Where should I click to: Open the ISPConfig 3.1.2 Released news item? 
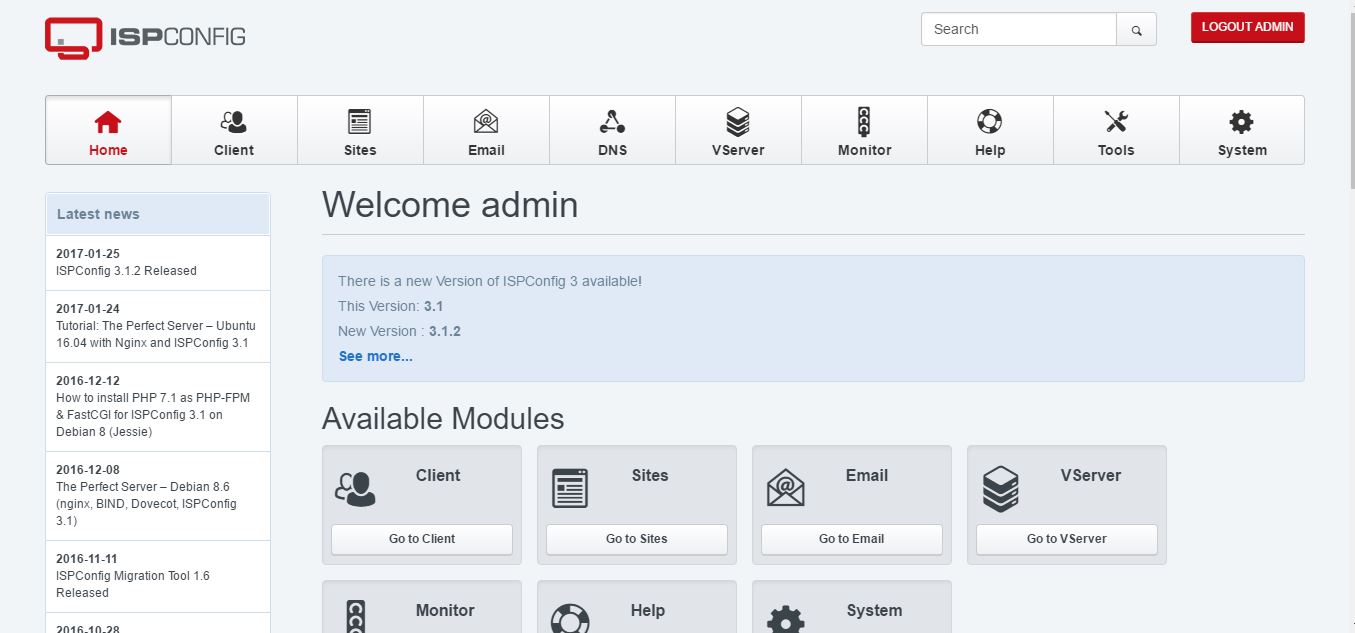click(126, 271)
